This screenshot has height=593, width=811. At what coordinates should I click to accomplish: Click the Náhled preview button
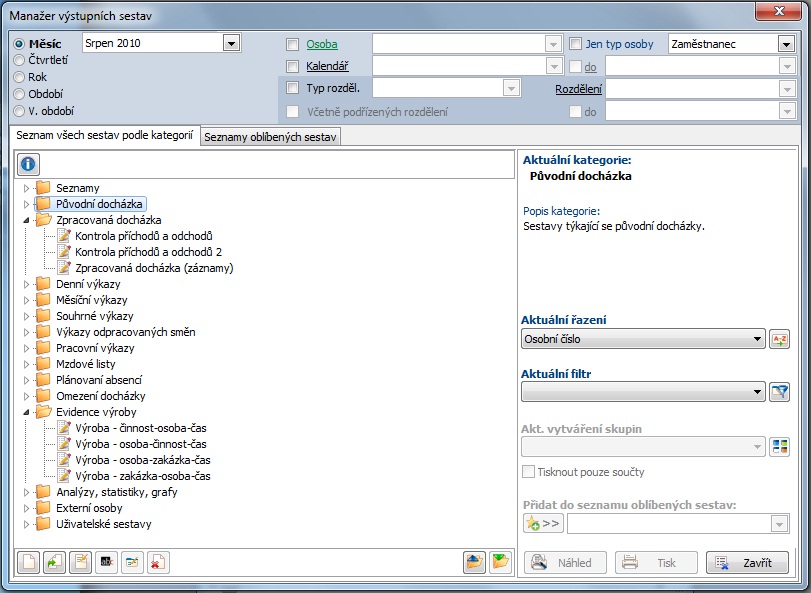[565, 562]
